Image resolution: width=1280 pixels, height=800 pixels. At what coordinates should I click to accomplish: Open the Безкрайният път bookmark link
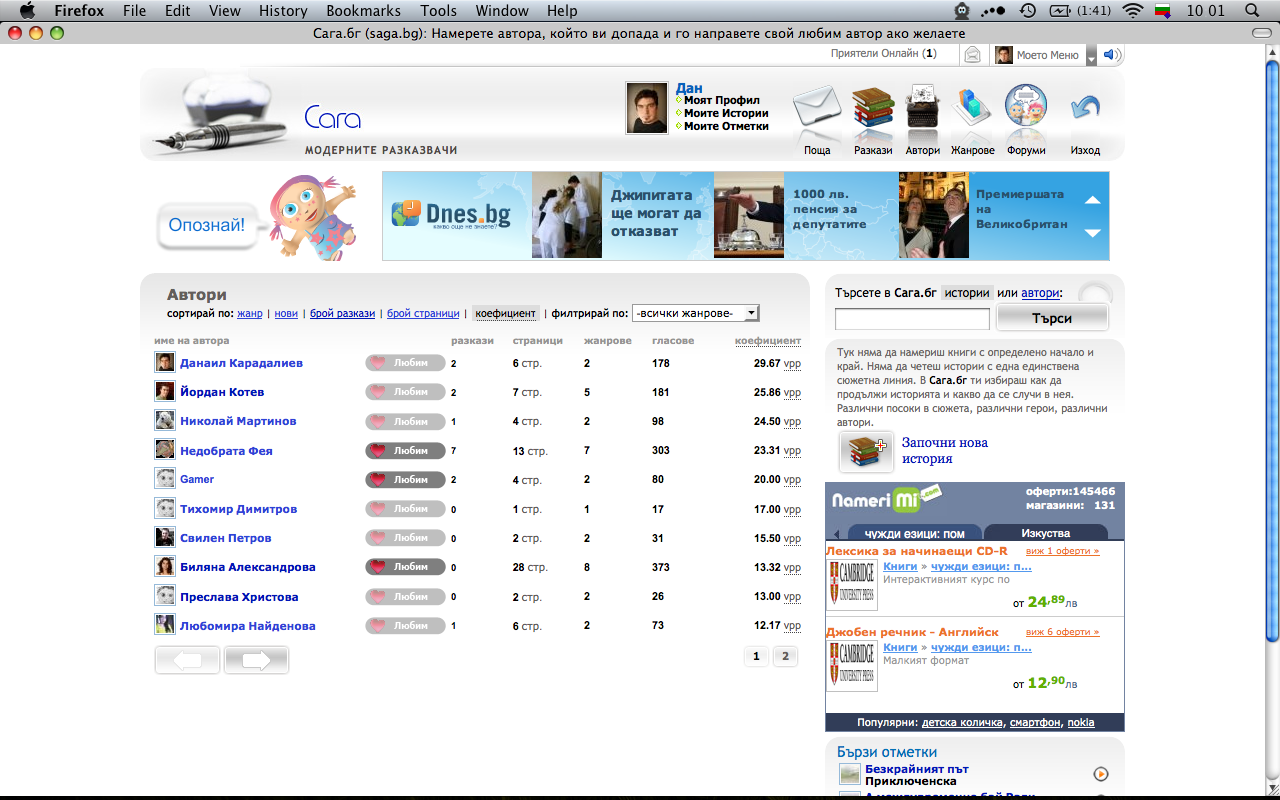(x=916, y=769)
